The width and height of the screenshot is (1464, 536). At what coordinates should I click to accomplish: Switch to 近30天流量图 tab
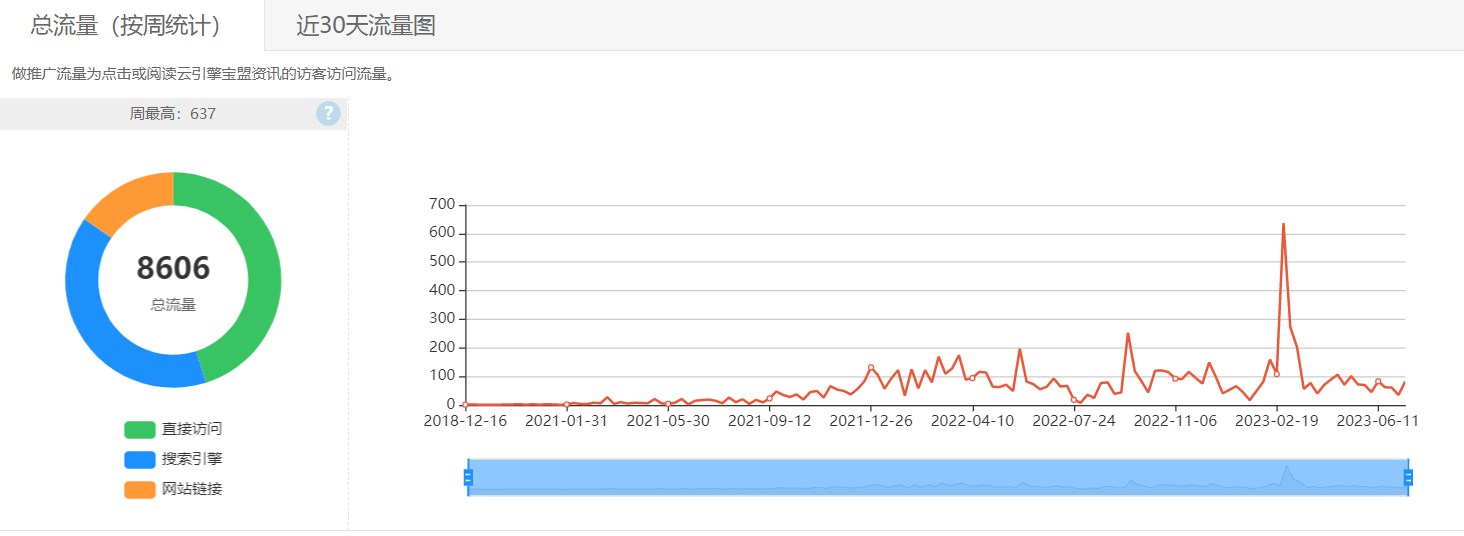[x=366, y=26]
